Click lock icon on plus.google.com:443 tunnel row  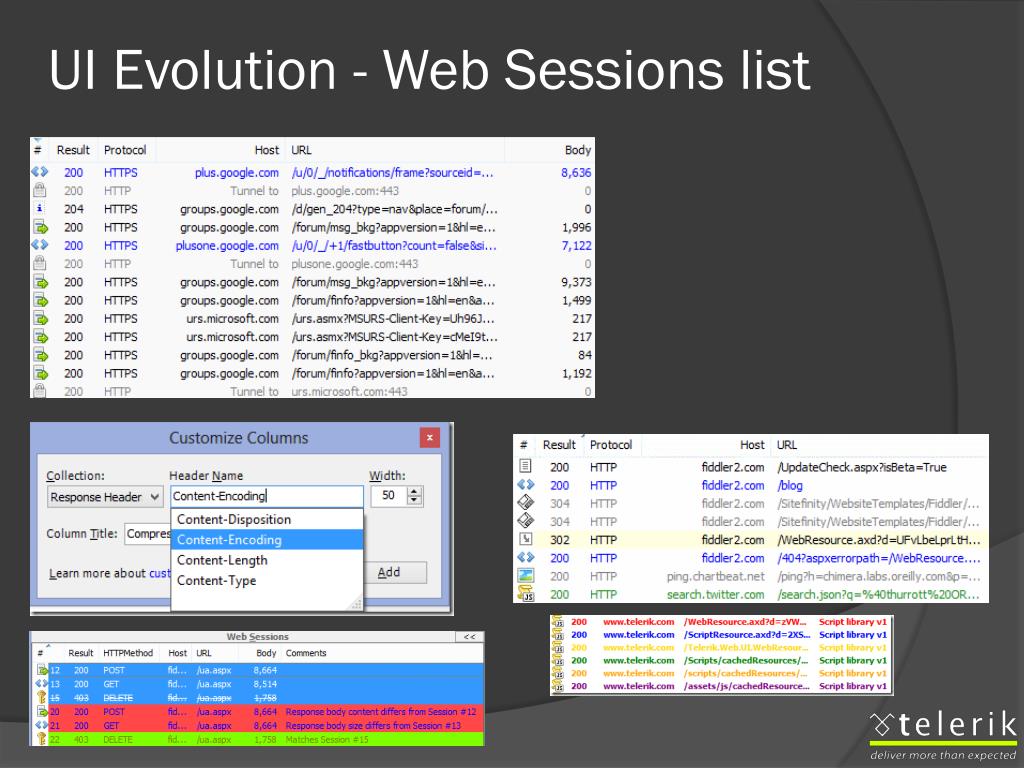point(40,190)
